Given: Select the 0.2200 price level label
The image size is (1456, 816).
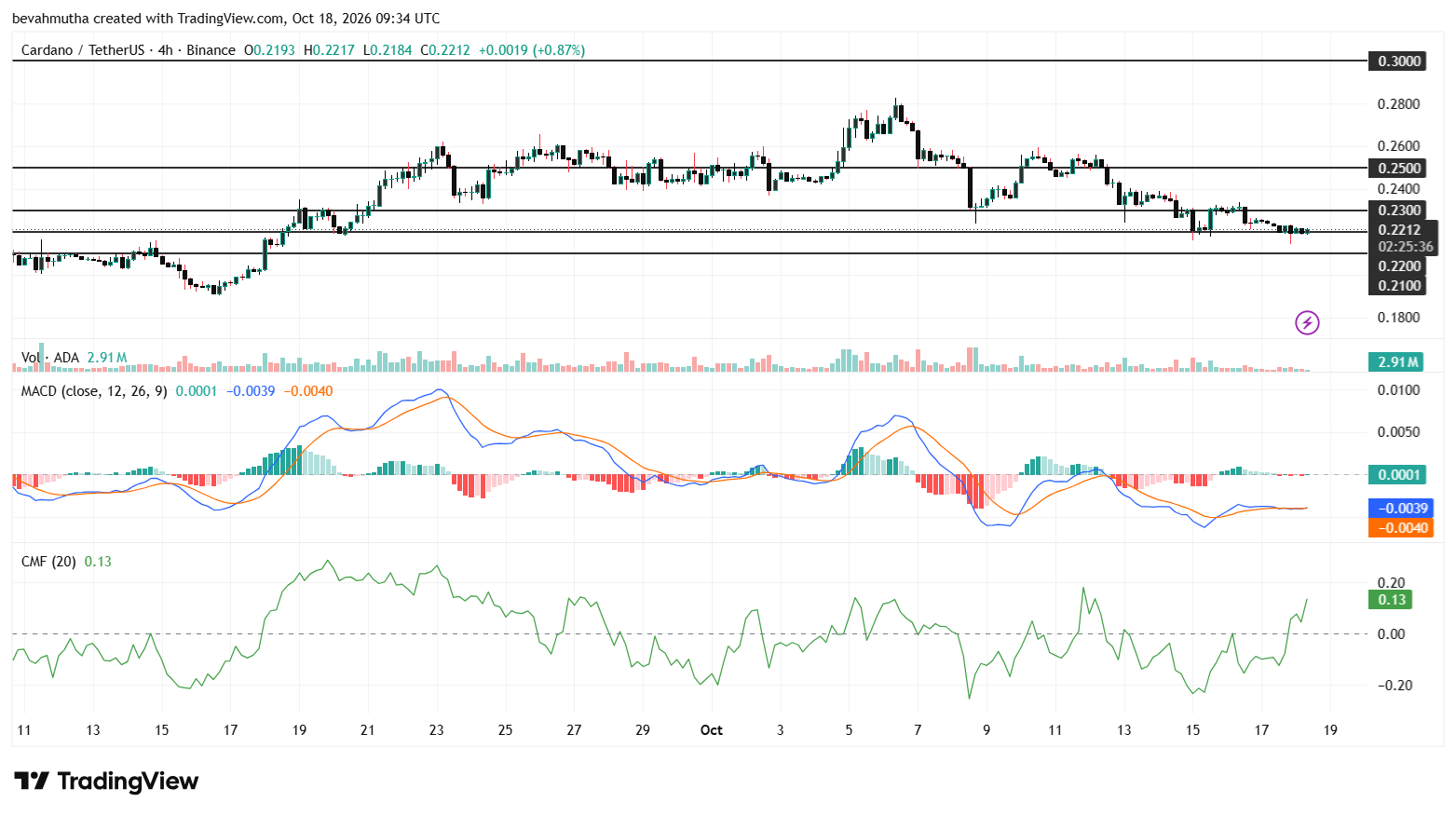Looking at the screenshot, I should tap(1399, 266).
